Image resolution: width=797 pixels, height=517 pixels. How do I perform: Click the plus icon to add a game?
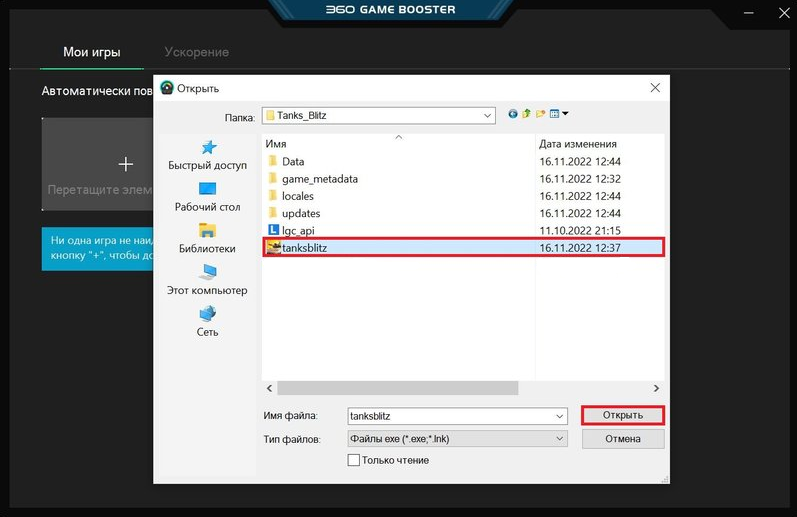point(126,164)
